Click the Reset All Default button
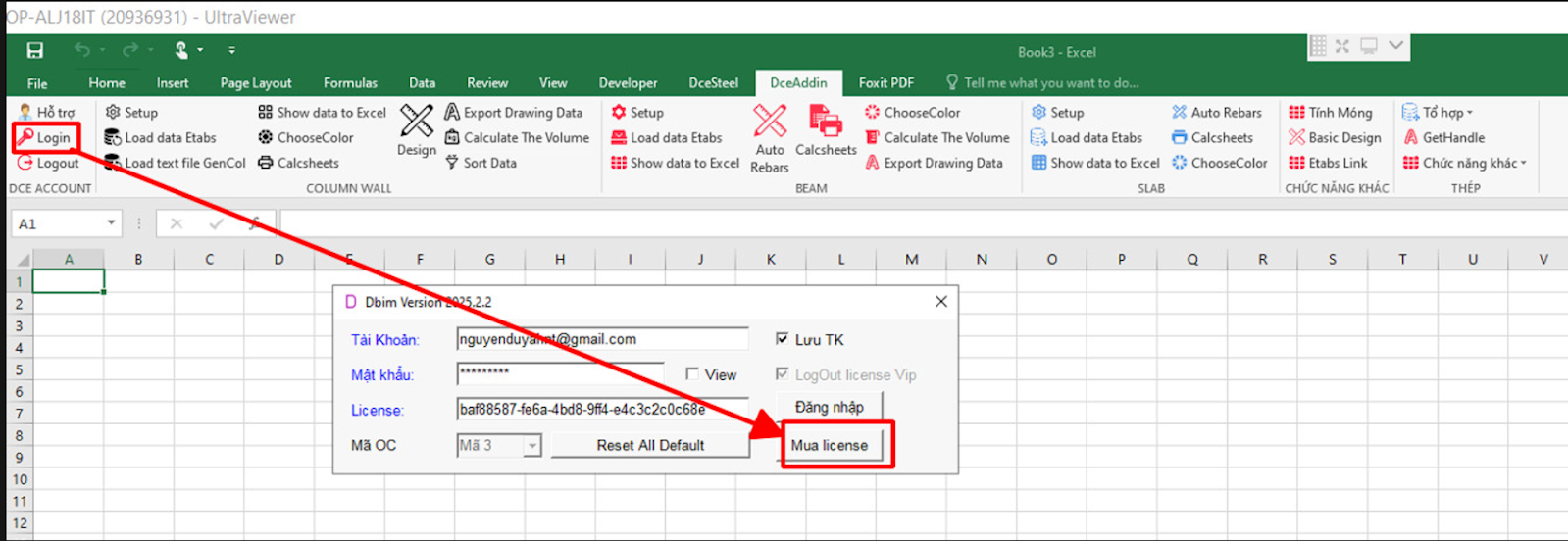 (650, 445)
